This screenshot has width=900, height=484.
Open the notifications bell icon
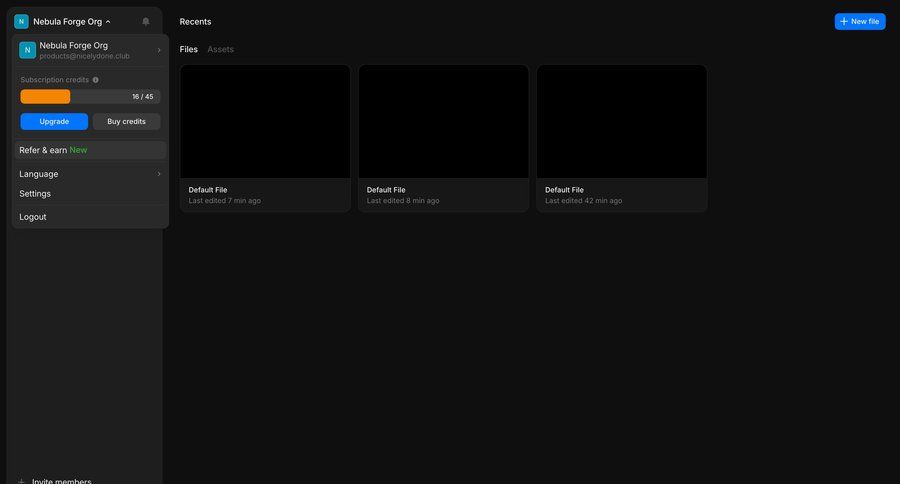tap(146, 21)
